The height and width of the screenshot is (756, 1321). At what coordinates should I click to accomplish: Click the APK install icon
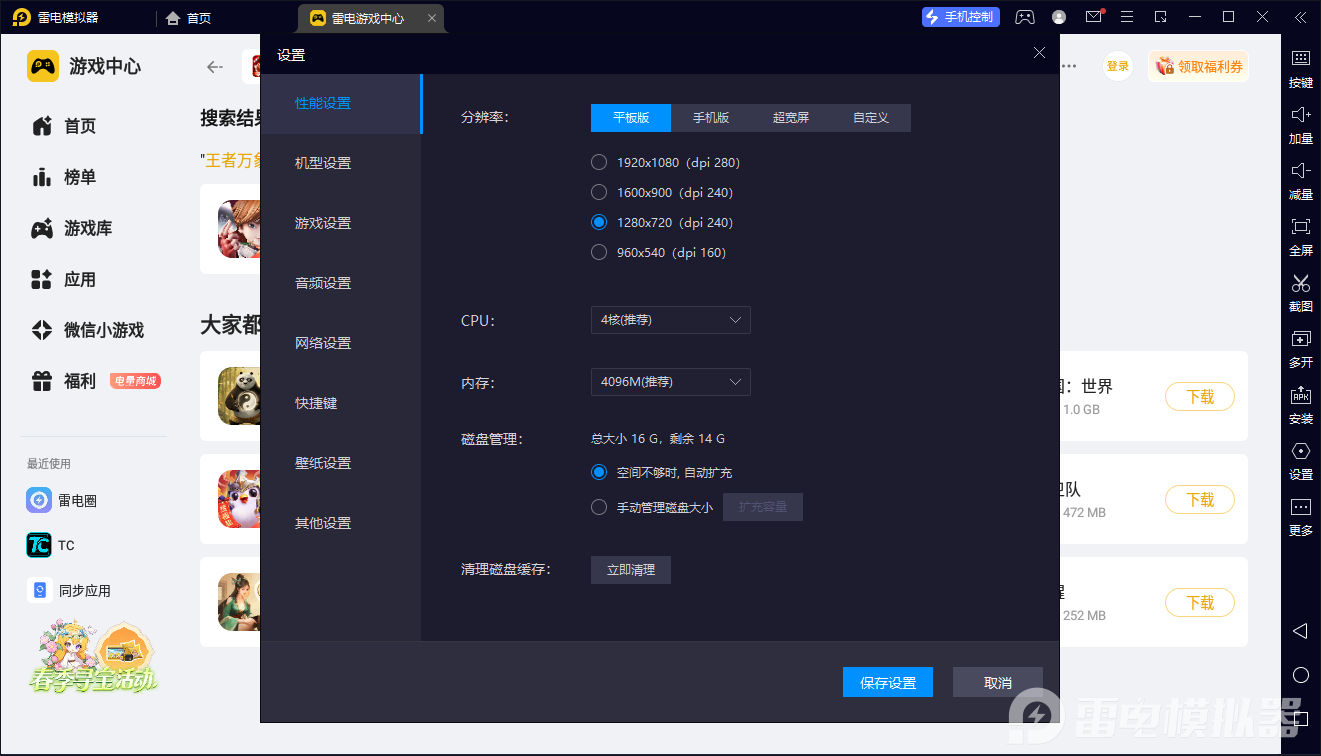[1300, 396]
